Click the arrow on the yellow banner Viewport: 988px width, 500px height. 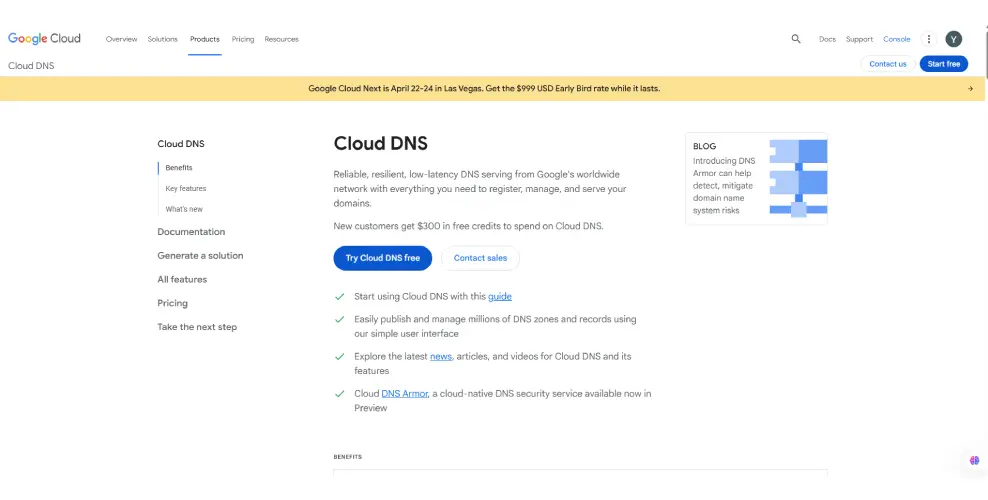point(970,88)
